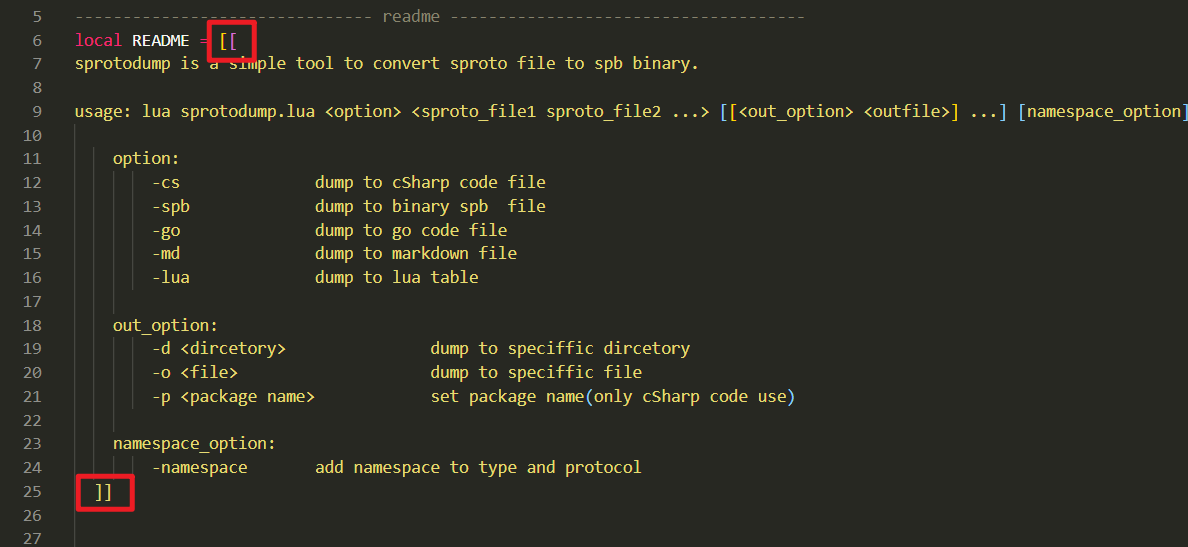Click the opening [[ bracket after README
This screenshot has height=547, width=1188.
pyautogui.click(x=229, y=40)
